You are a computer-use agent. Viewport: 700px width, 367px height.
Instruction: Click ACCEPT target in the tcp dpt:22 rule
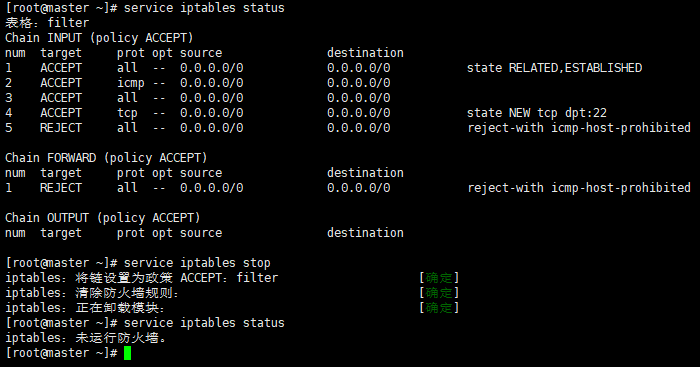coord(61,113)
